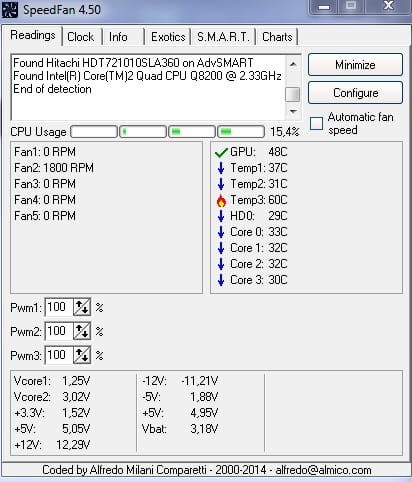Select the 'Fan5: 0 RPM' reading

[x=45, y=216]
